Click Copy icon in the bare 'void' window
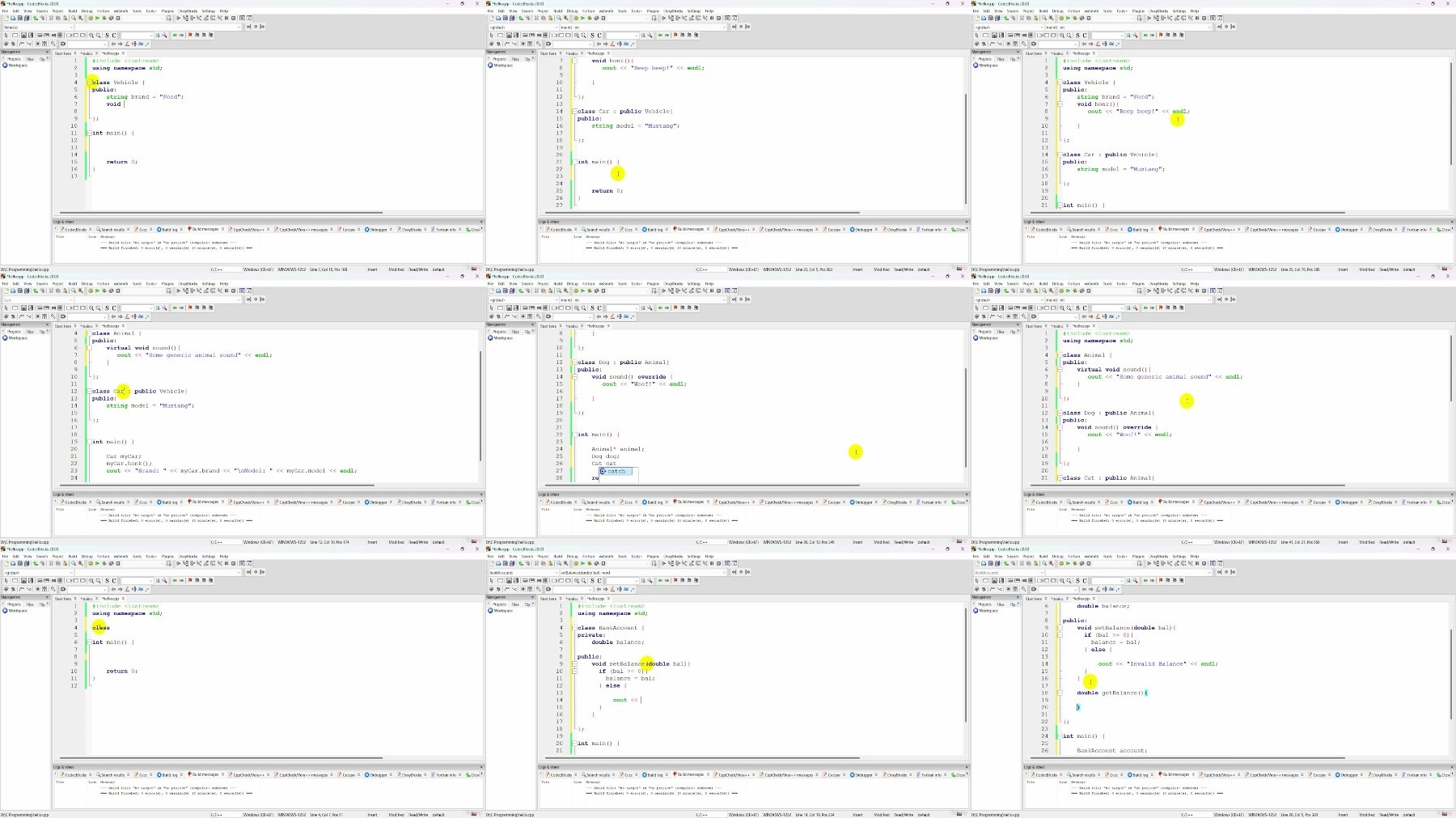The height and width of the screenshot is (818, 1456). pyautogui.click(x=58, y=18)
